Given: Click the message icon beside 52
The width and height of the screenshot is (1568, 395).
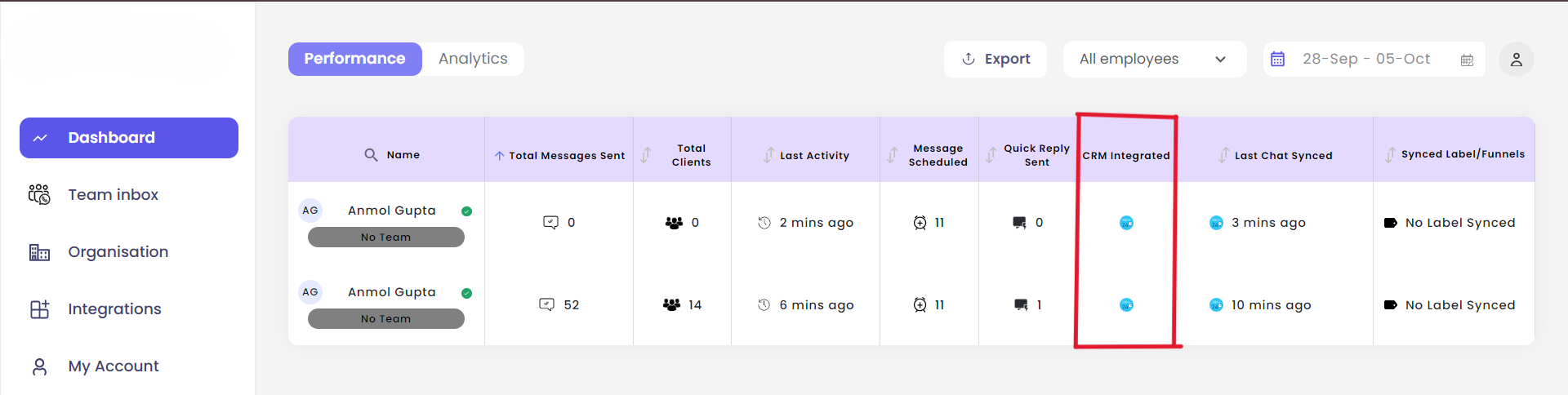Looking at the screenshot, I should [547, 304].
